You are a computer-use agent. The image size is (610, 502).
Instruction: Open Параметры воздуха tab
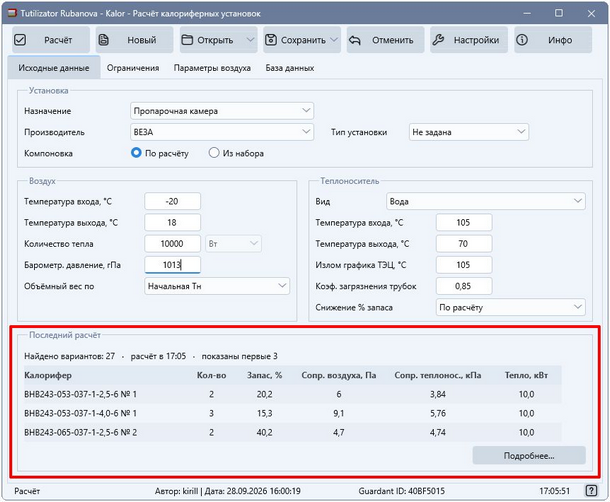click(212, 68)
